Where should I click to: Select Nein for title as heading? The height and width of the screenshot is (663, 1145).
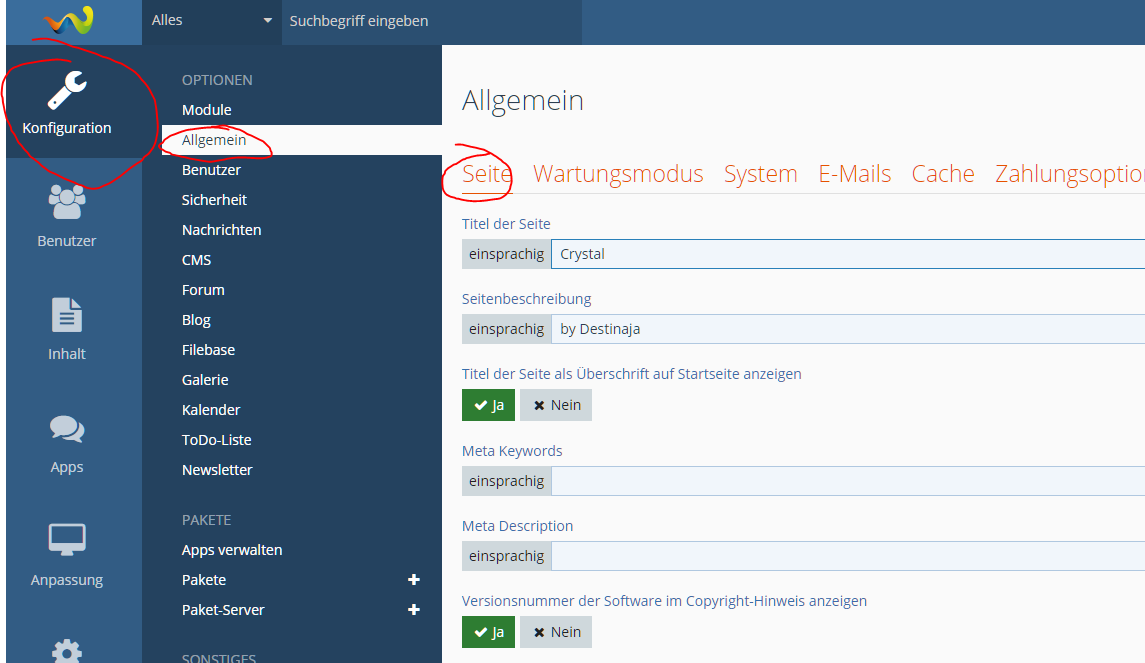[556, 405]
